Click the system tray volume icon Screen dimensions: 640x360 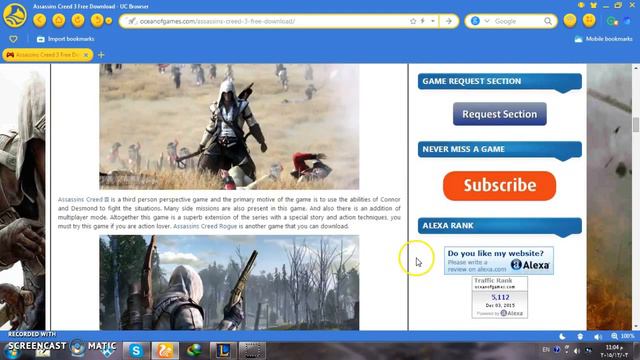point(577,350)
